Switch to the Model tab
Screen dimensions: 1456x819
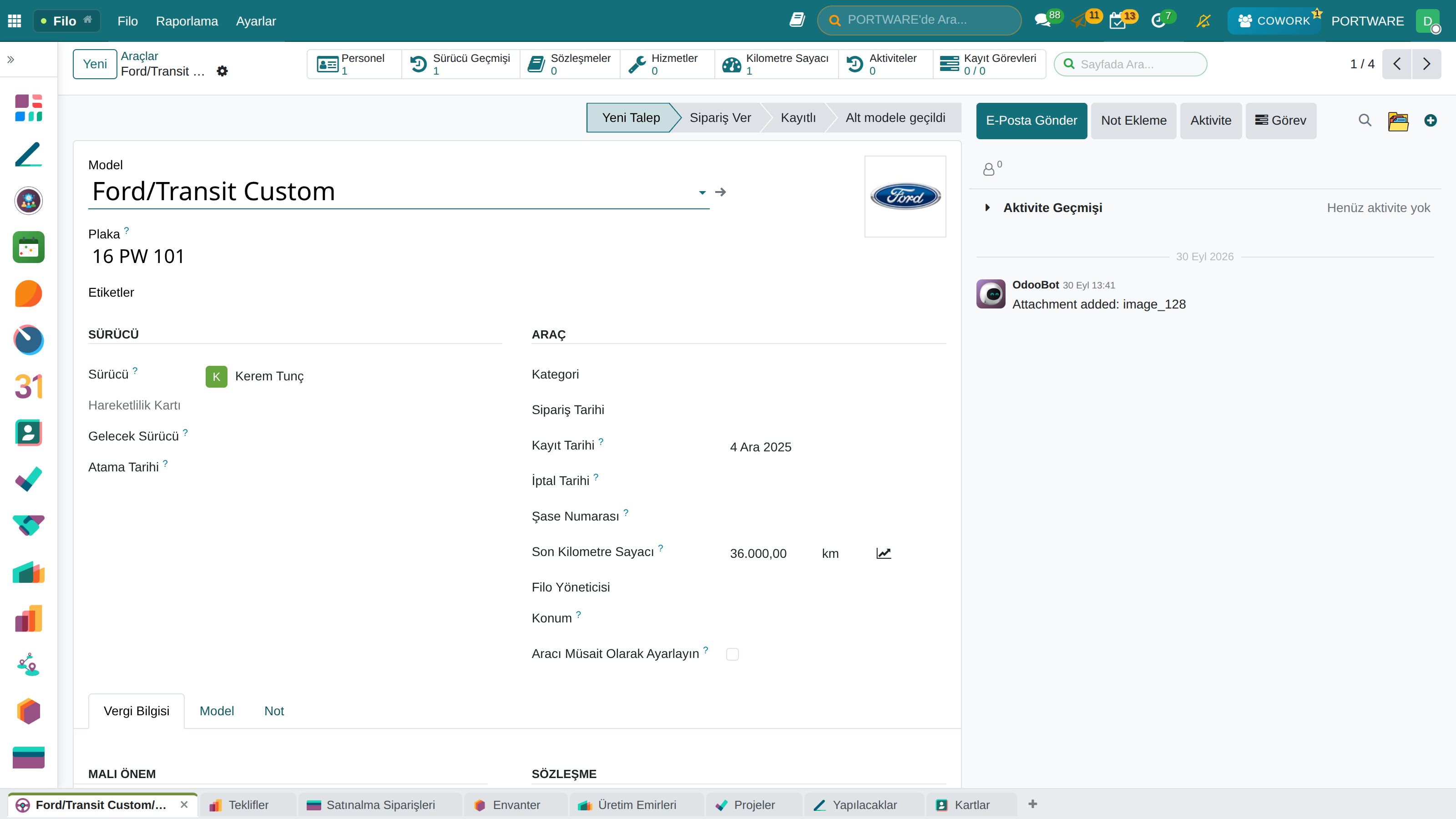(x=217, y=711)
